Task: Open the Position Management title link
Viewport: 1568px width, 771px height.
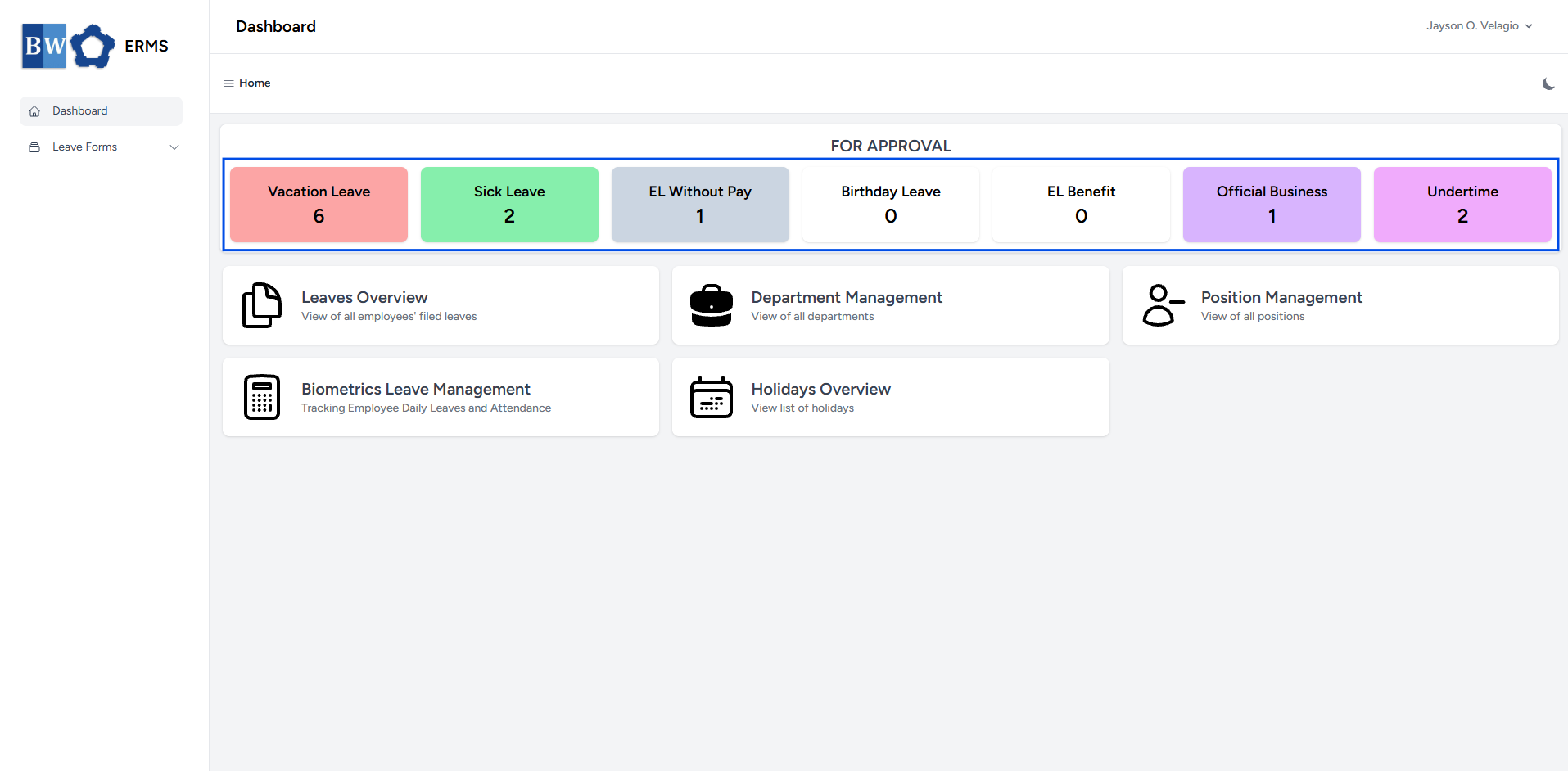Action: (1281, 298)
